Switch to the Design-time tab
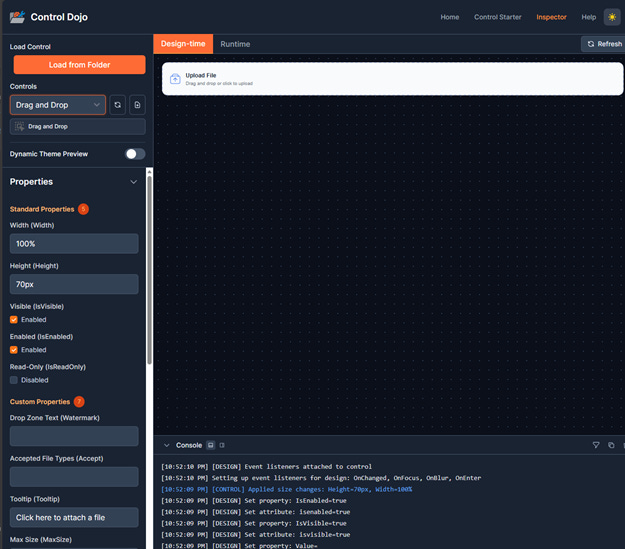 183,44
